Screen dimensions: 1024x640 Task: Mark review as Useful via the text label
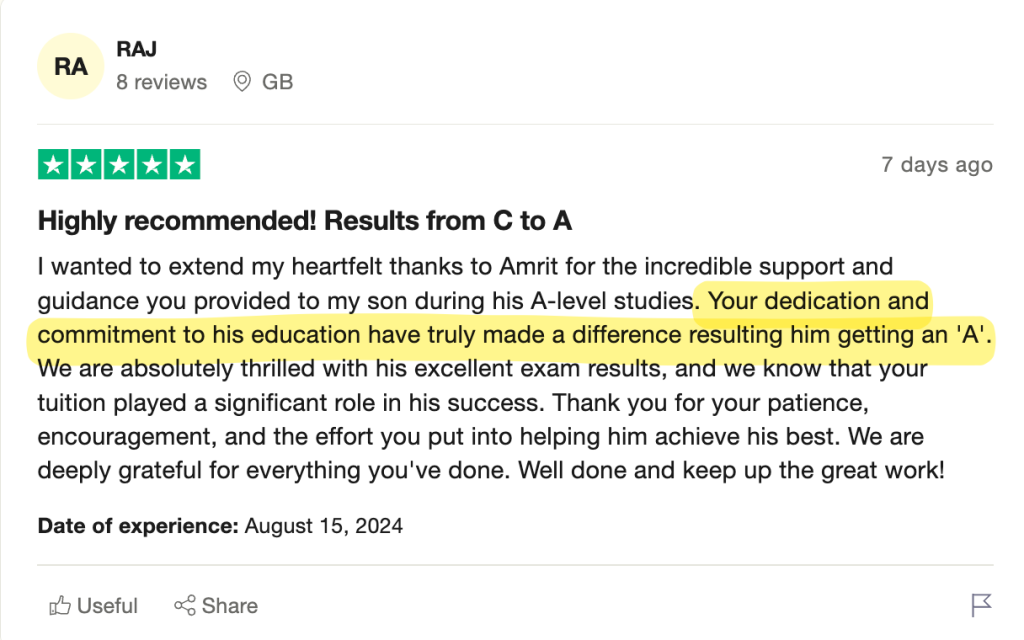(x=107, y=606)
